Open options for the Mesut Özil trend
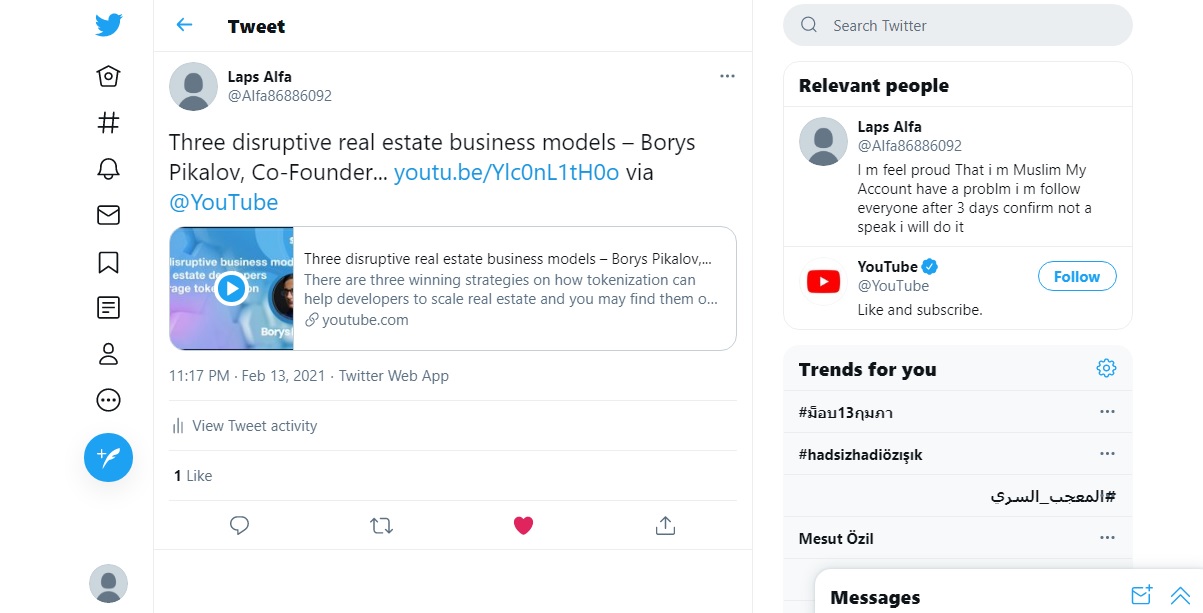Image resolution: width=1203 pixels, height=613 pixels. click(1107, 537)
